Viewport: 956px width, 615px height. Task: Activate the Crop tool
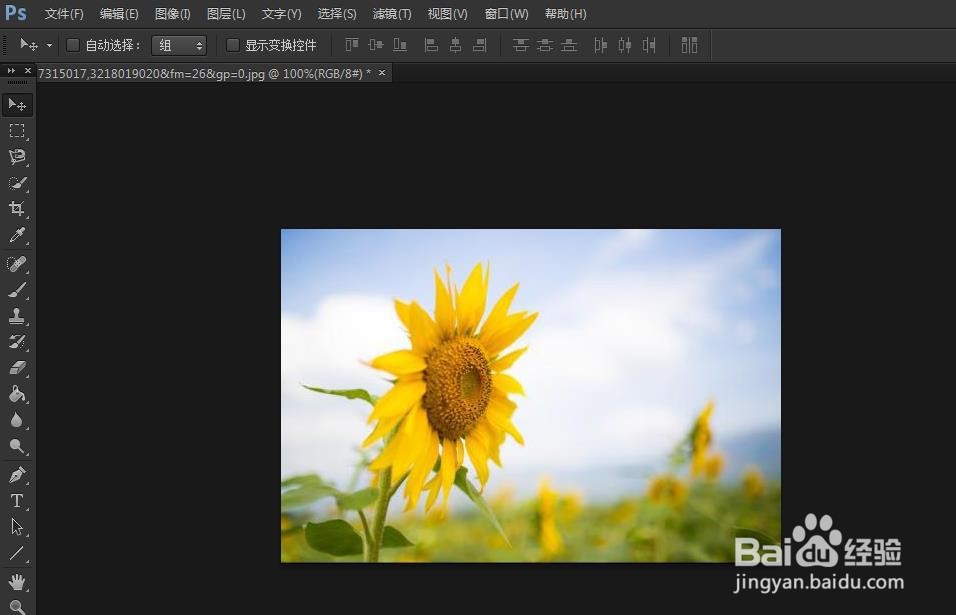(16, 209)
